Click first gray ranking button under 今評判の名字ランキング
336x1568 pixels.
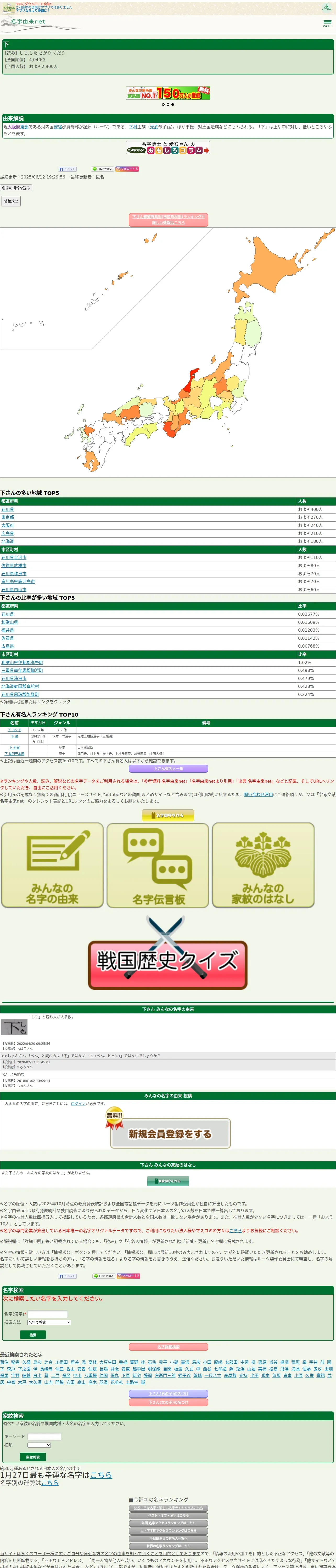point(168,1508)
